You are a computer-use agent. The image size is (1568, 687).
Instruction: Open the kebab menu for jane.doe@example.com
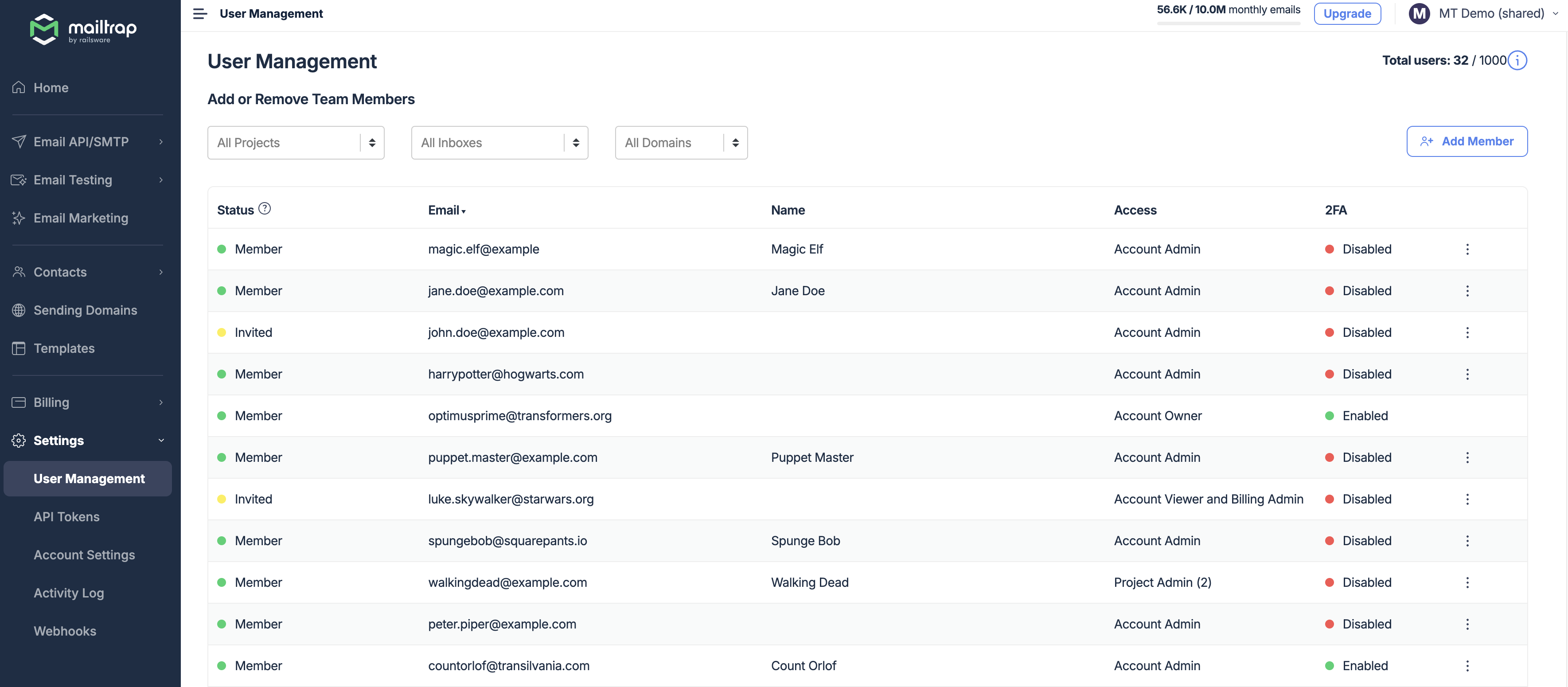[1467, 291]
